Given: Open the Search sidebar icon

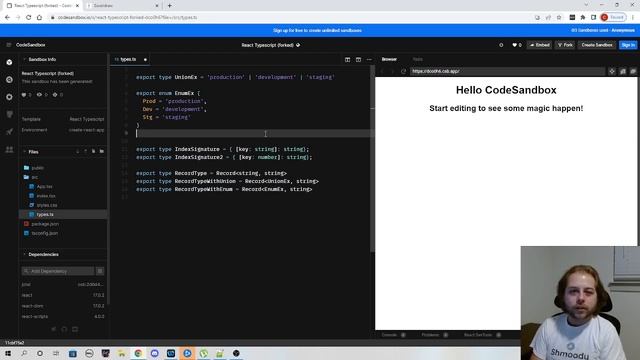Looking at the screenshot, I should point(9,80).
